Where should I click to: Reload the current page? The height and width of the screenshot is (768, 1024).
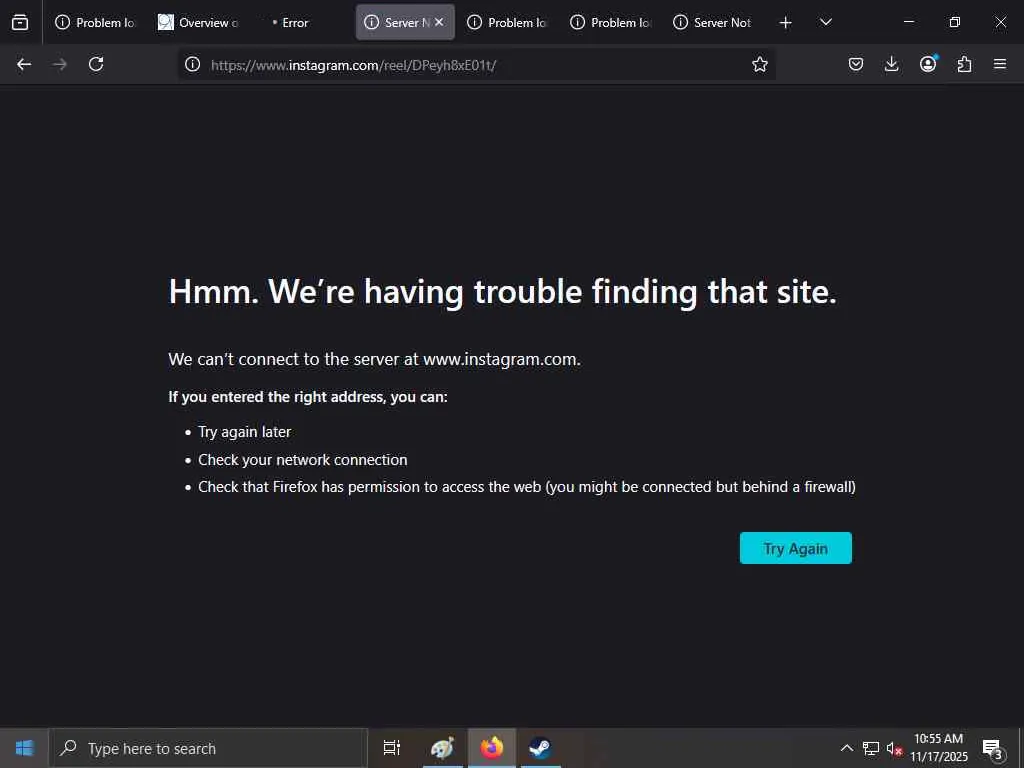point(96,64)
